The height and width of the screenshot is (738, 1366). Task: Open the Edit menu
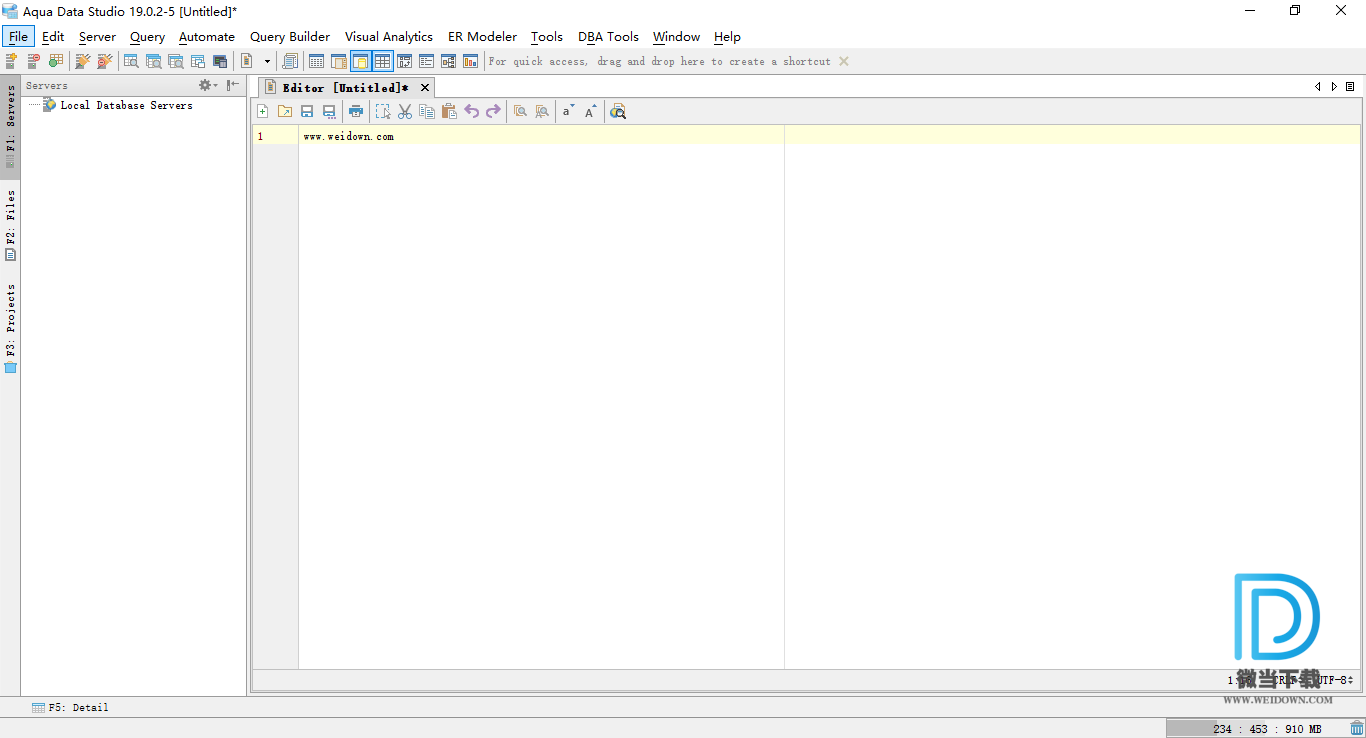coord(53,36)
